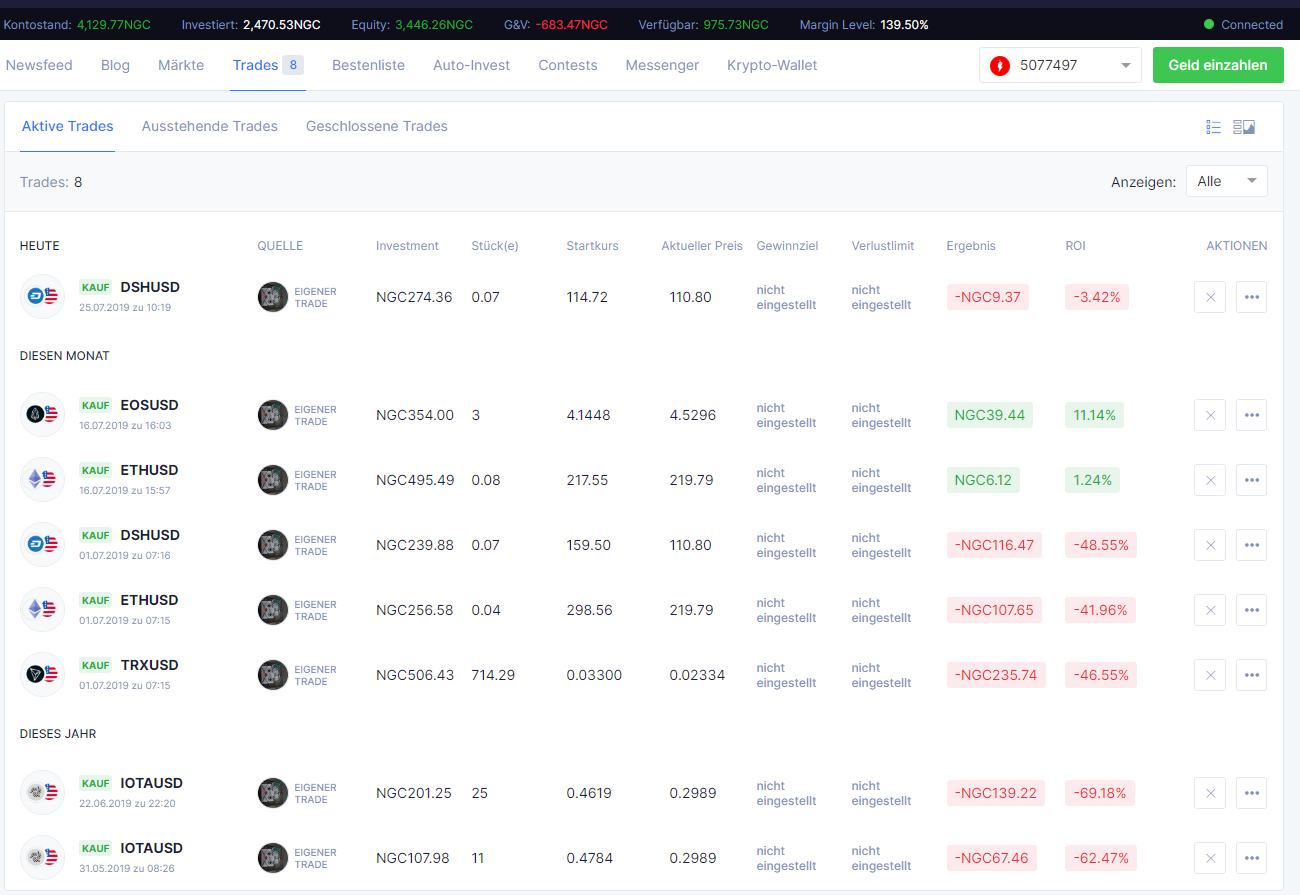Open the Märkte tab

(x=181, y=65)
